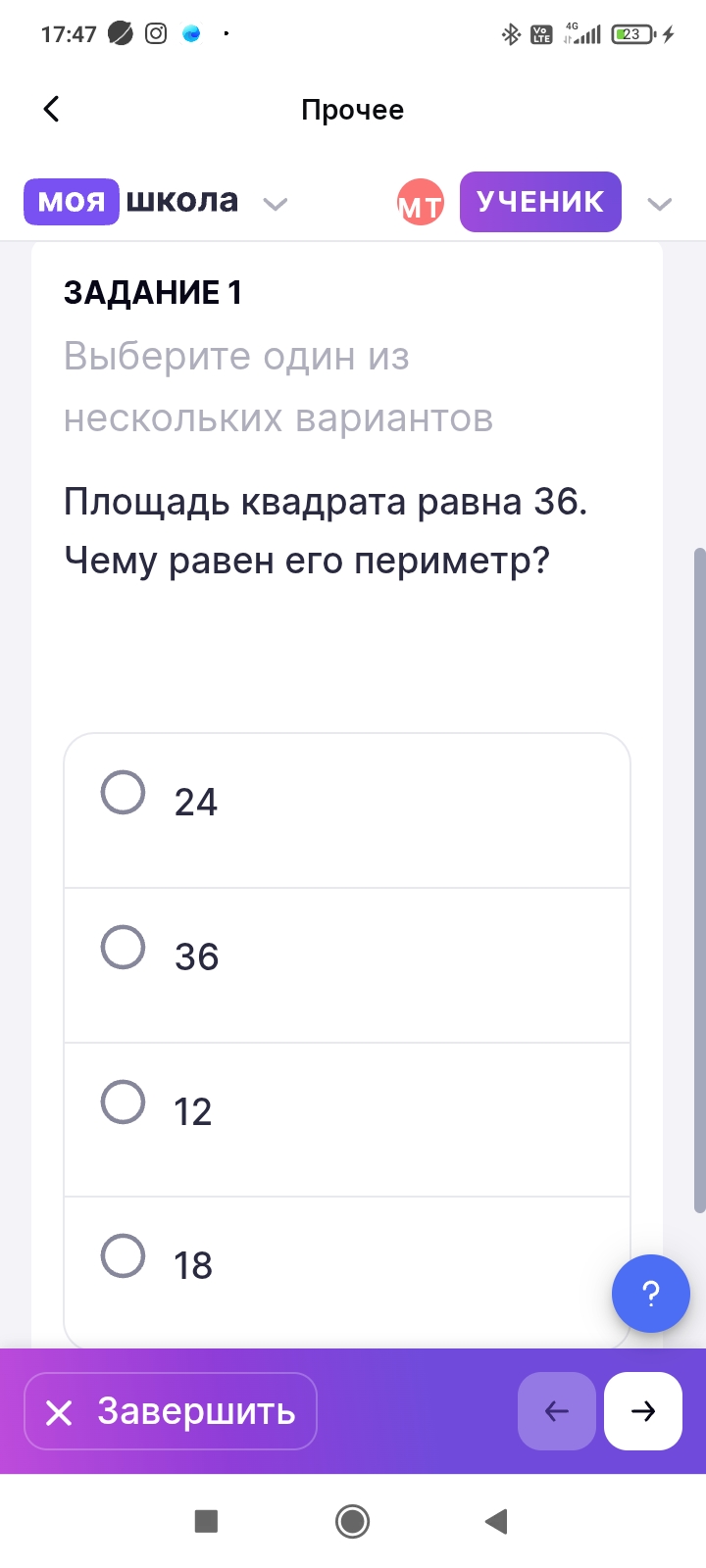Open the blue question mark help button
The width and height of the screenshot is (706, 1568).
650,1293
